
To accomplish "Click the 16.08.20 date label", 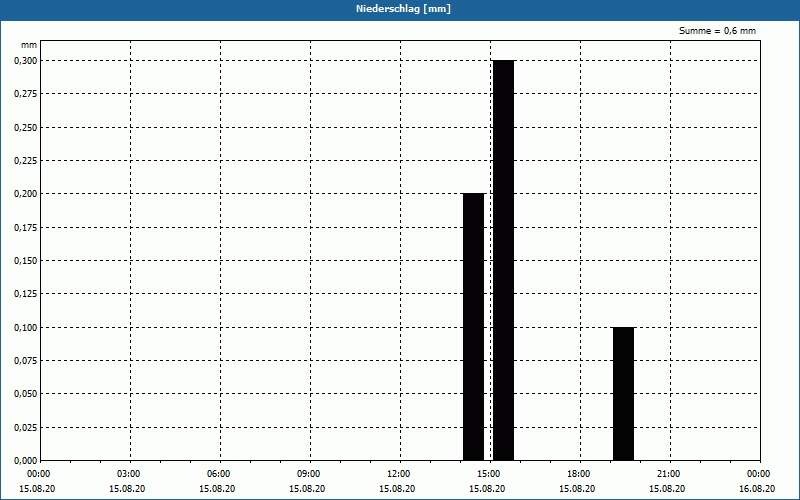I will [757, 489].
